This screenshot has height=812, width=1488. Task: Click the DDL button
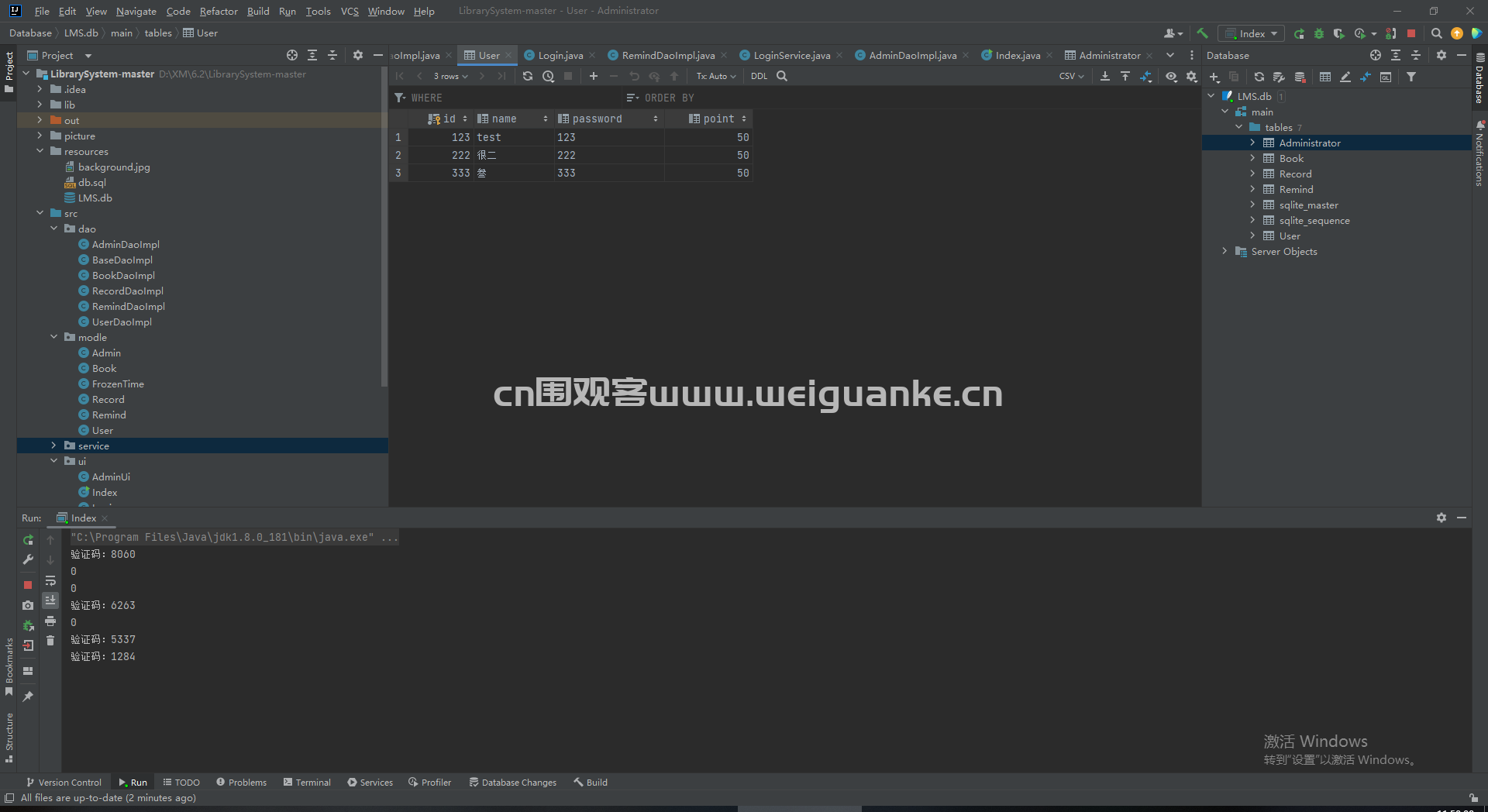759,76
